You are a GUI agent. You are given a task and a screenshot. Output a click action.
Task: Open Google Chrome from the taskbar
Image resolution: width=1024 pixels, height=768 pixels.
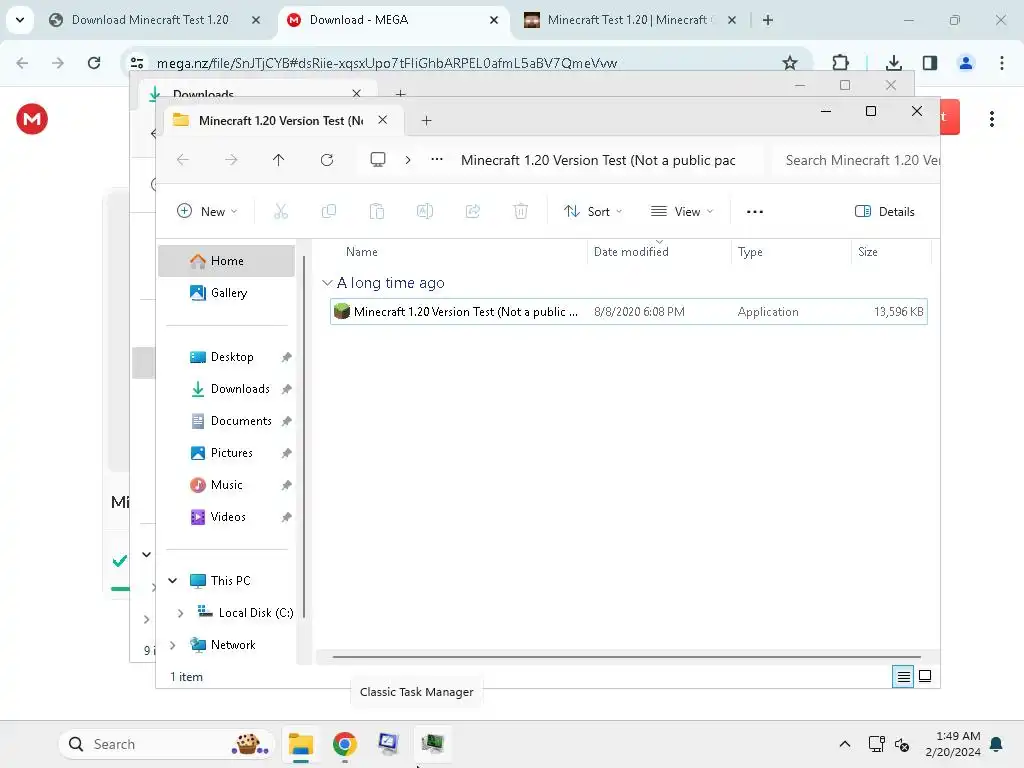345,744
